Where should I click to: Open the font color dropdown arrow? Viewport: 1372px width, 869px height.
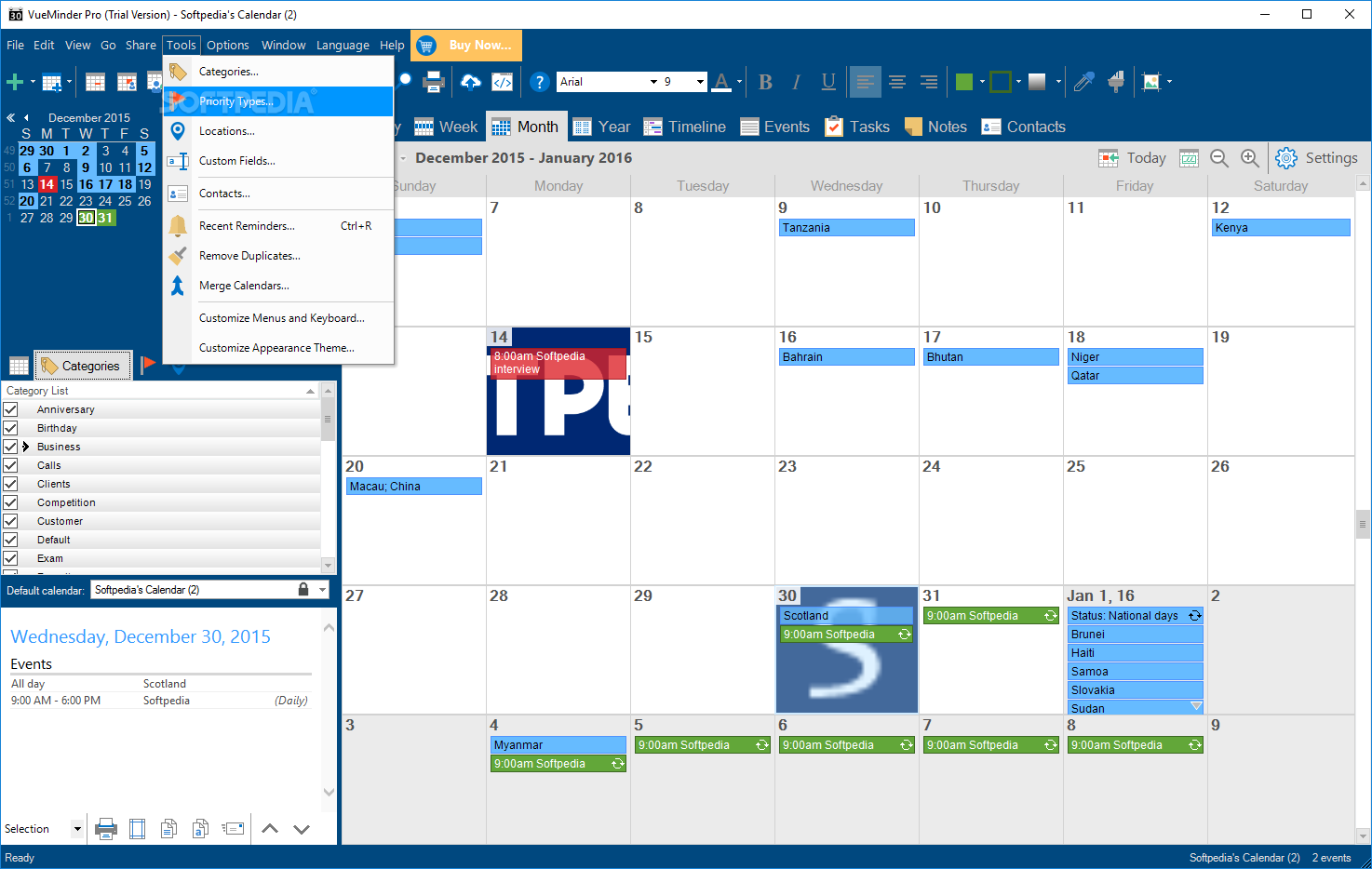tap(739, 82)
